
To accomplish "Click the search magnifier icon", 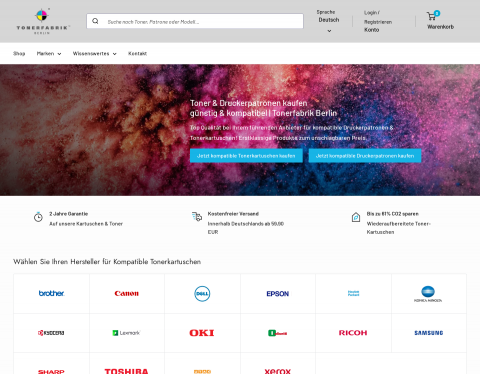I will pyautogui.click(x=95, y=21).
